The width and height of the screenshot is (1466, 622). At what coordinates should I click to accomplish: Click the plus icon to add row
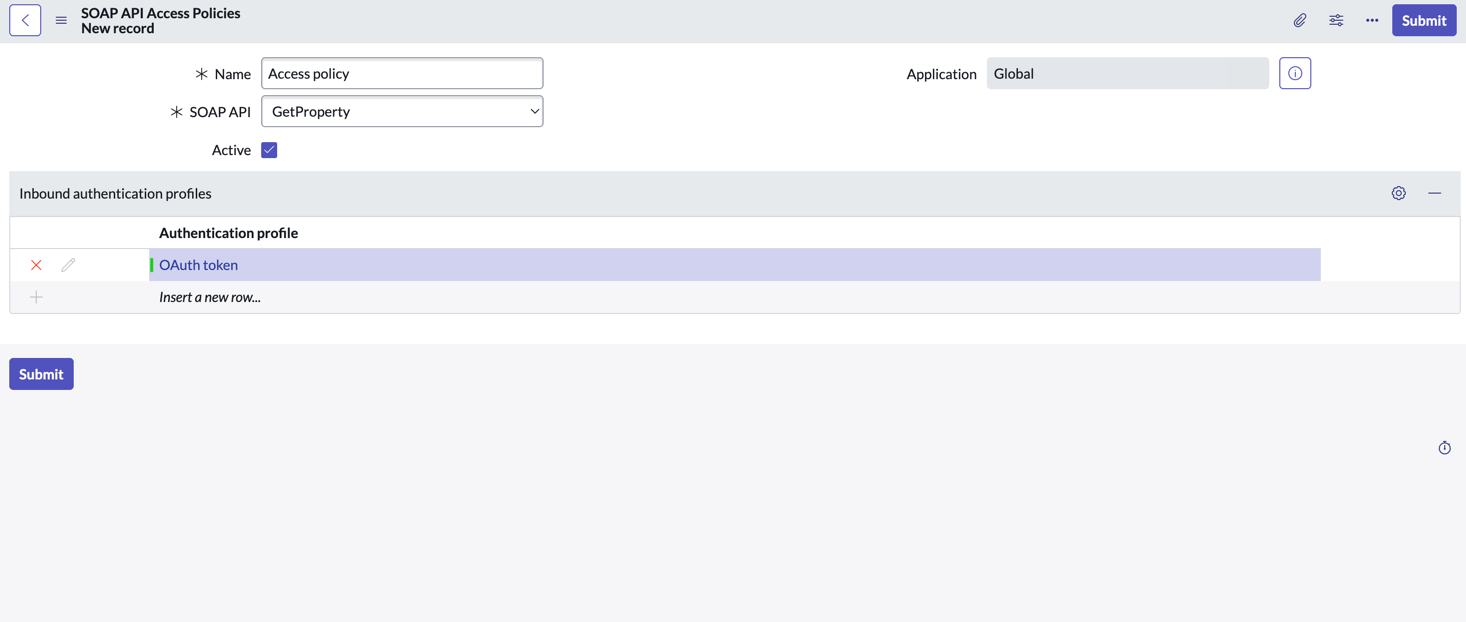point(36,297)
